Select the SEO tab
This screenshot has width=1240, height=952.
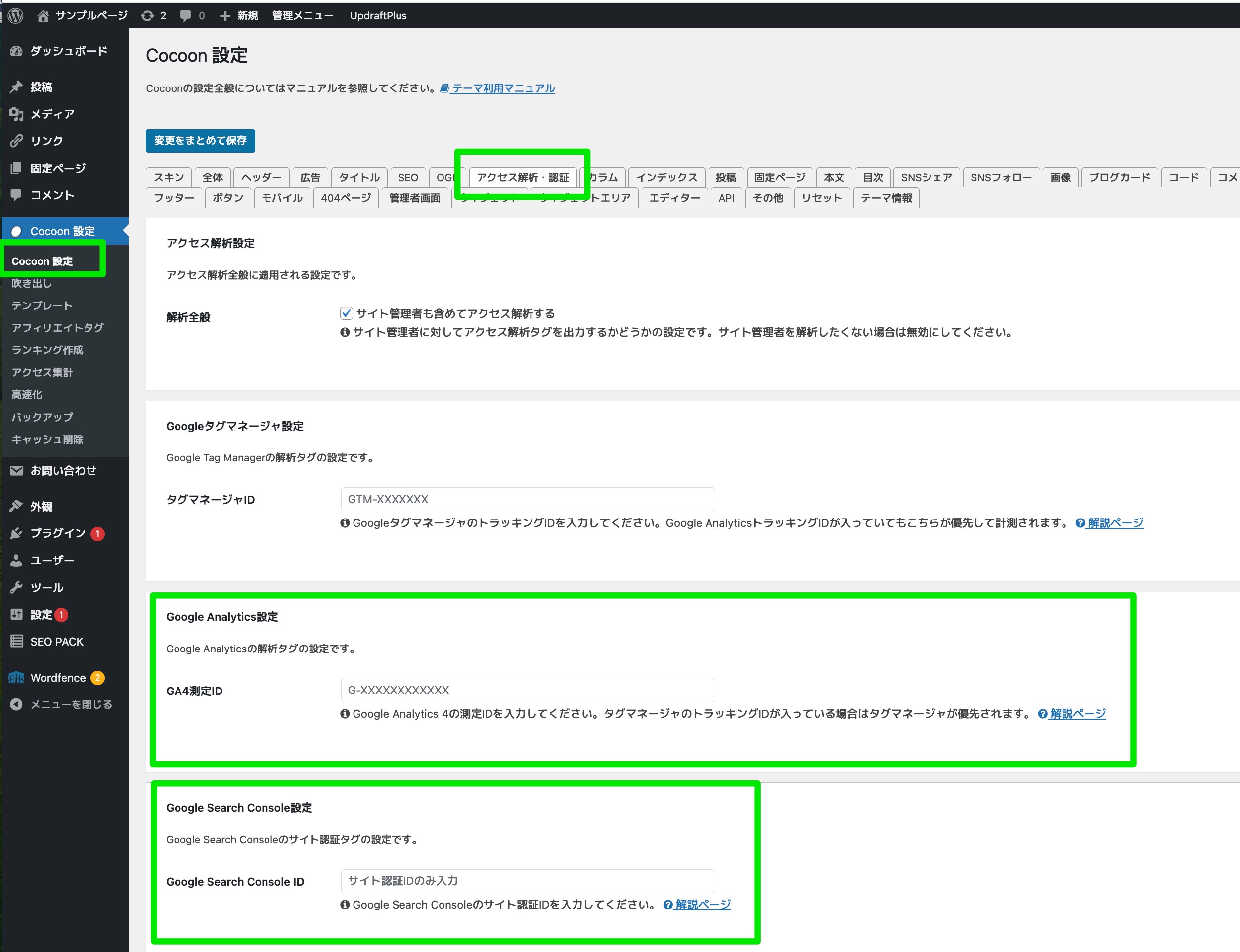(x=408, y=178)
